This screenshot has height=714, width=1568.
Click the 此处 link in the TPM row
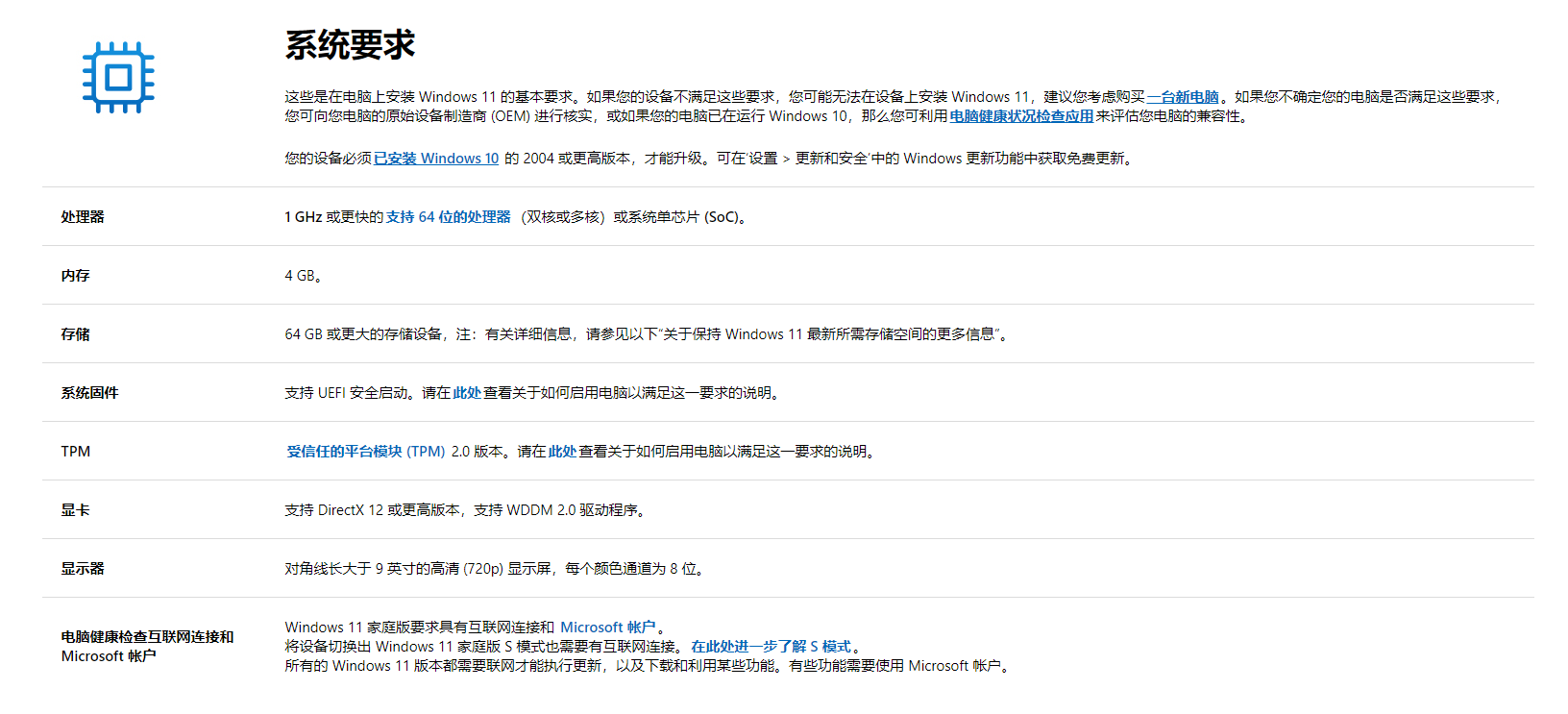562,452
